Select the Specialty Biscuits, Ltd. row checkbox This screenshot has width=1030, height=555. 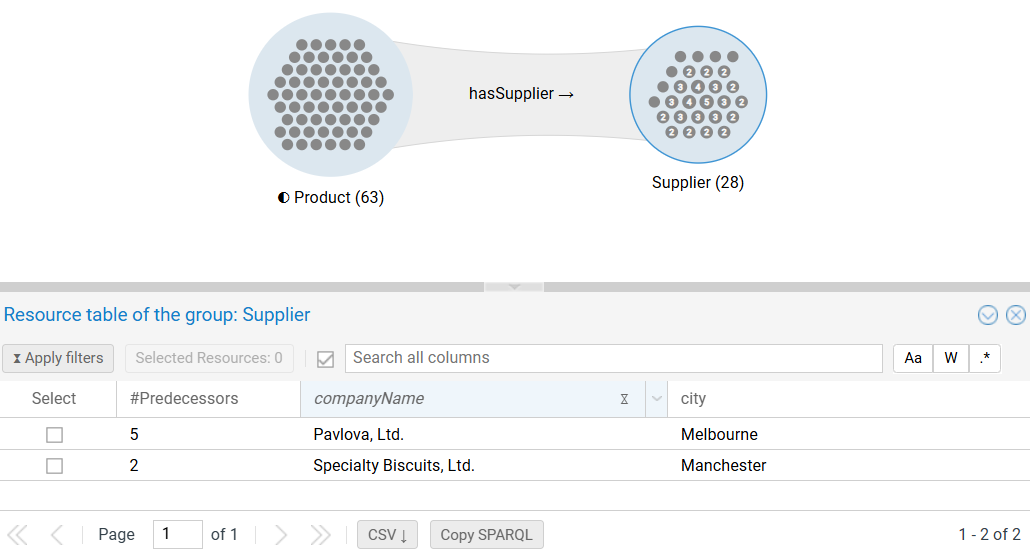tap(55, 466)
